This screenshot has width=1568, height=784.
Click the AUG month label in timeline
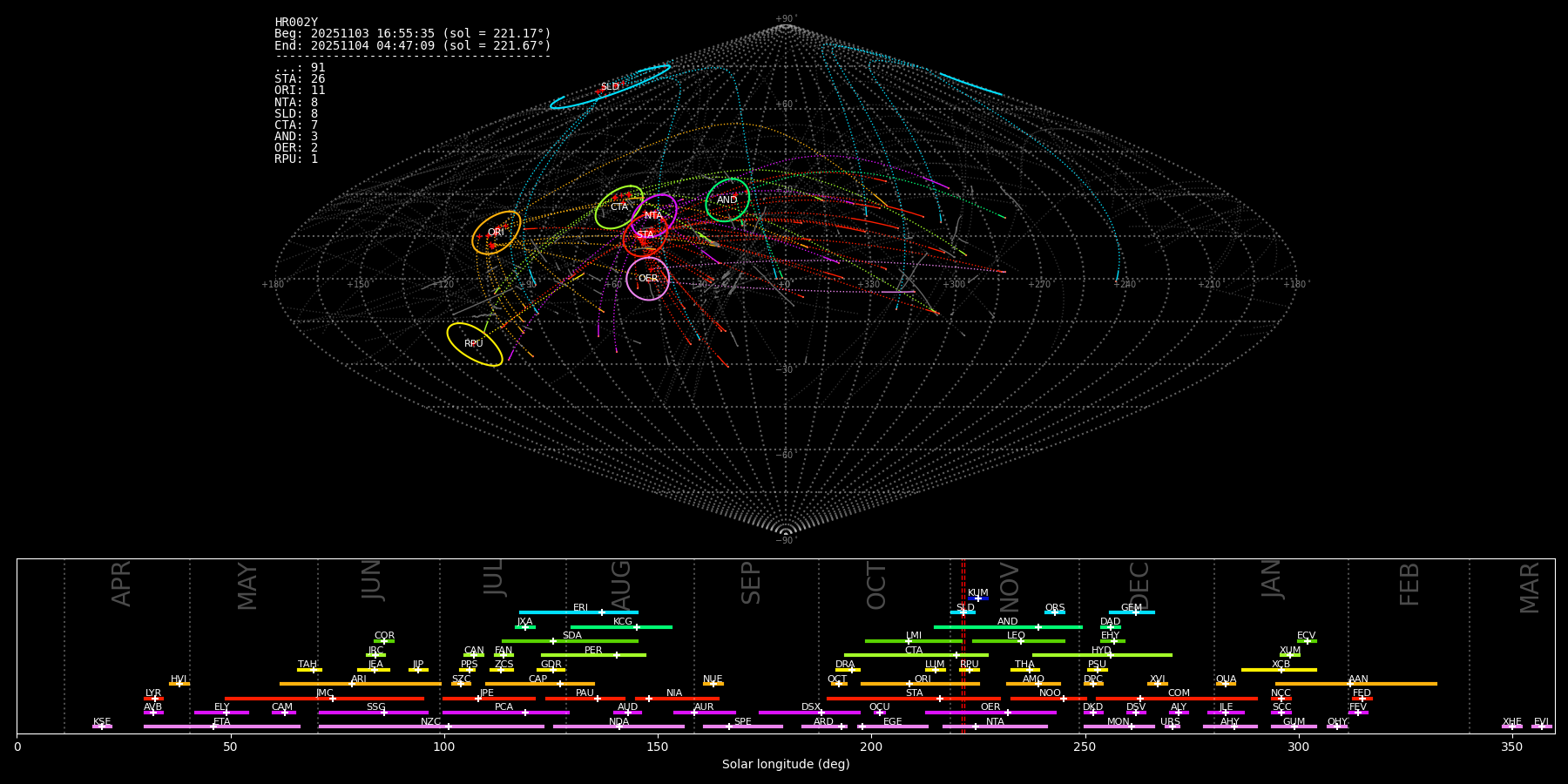tap(621, 585)
